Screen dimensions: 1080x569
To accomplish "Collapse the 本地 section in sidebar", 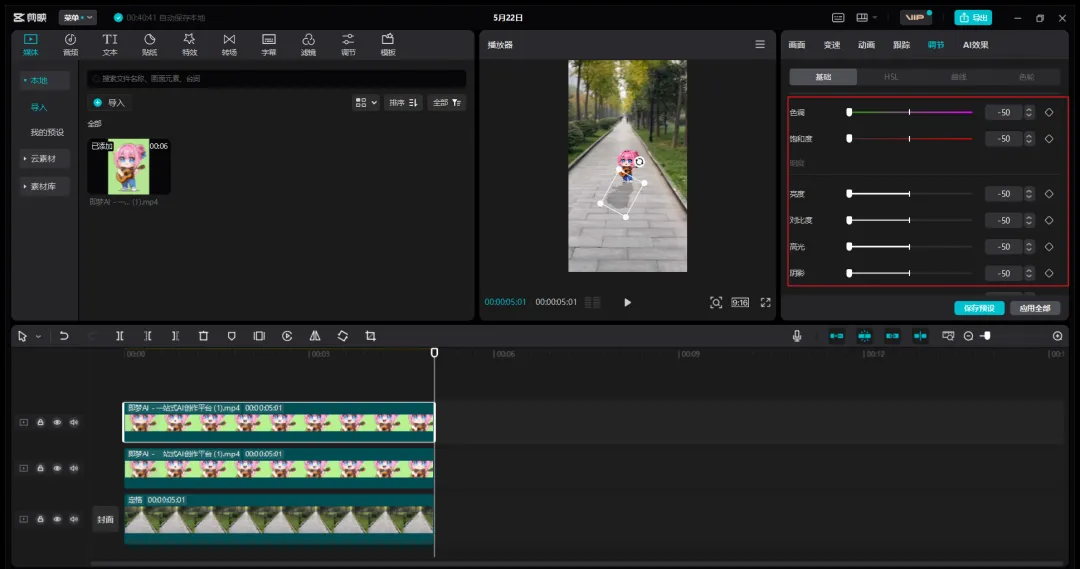I will coord(44,81).
